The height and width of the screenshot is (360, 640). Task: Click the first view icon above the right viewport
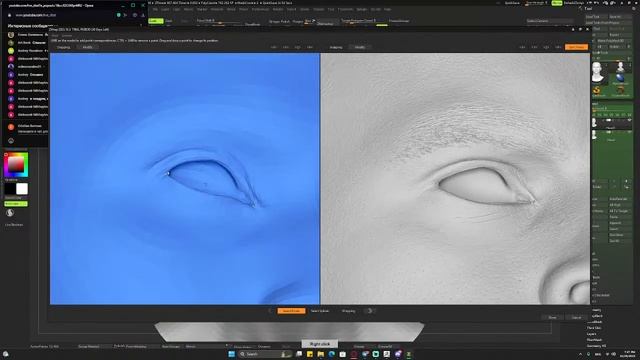(x=522, y=47)
